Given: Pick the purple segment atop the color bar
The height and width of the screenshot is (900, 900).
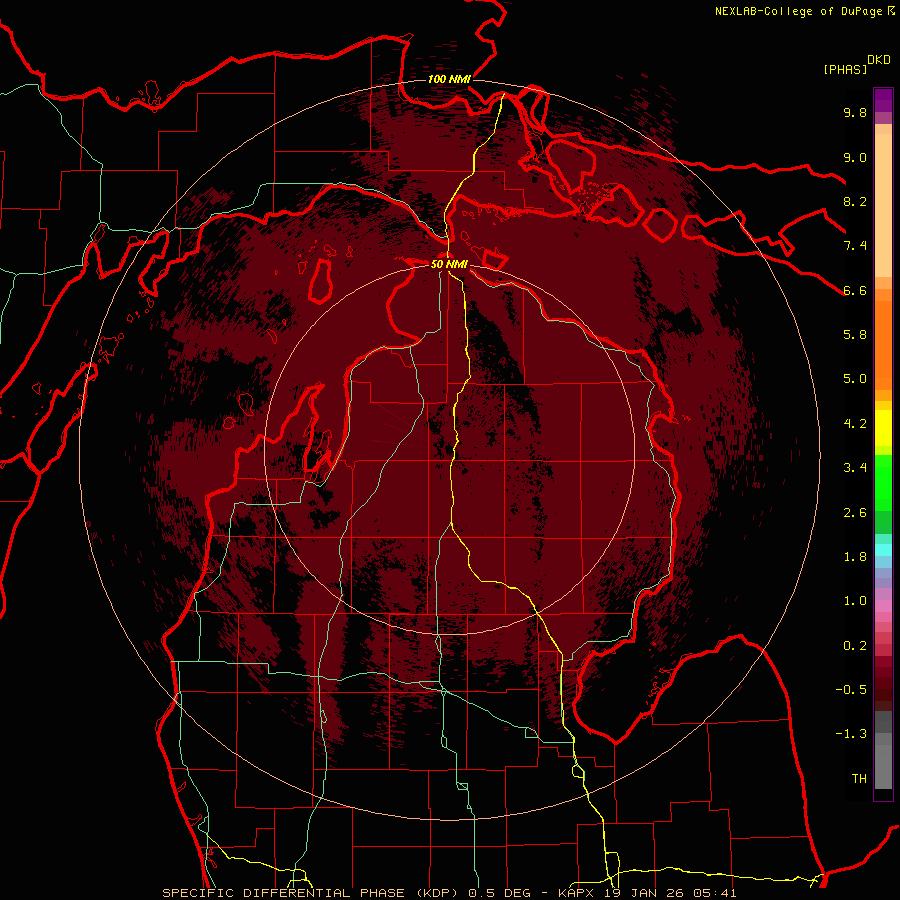Looking at the screenshot, I should pyautogui.click(x=883, y=100).
